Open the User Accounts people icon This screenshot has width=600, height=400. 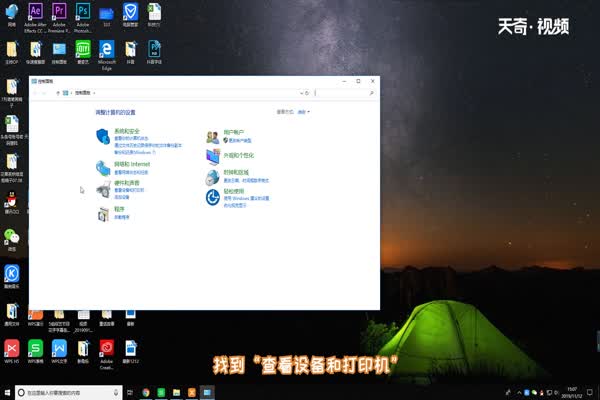click(213, 137)
